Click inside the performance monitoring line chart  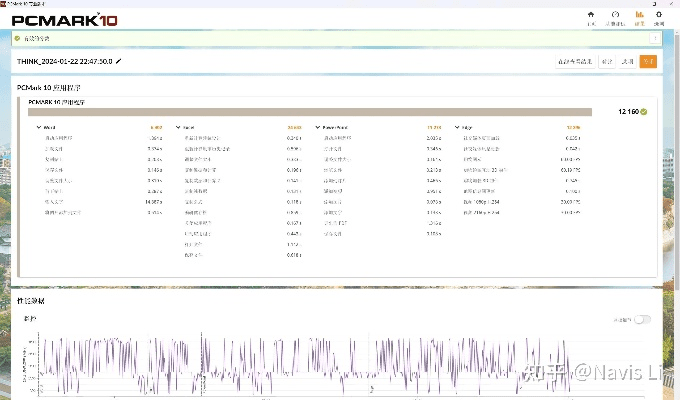tap(300, 362)
